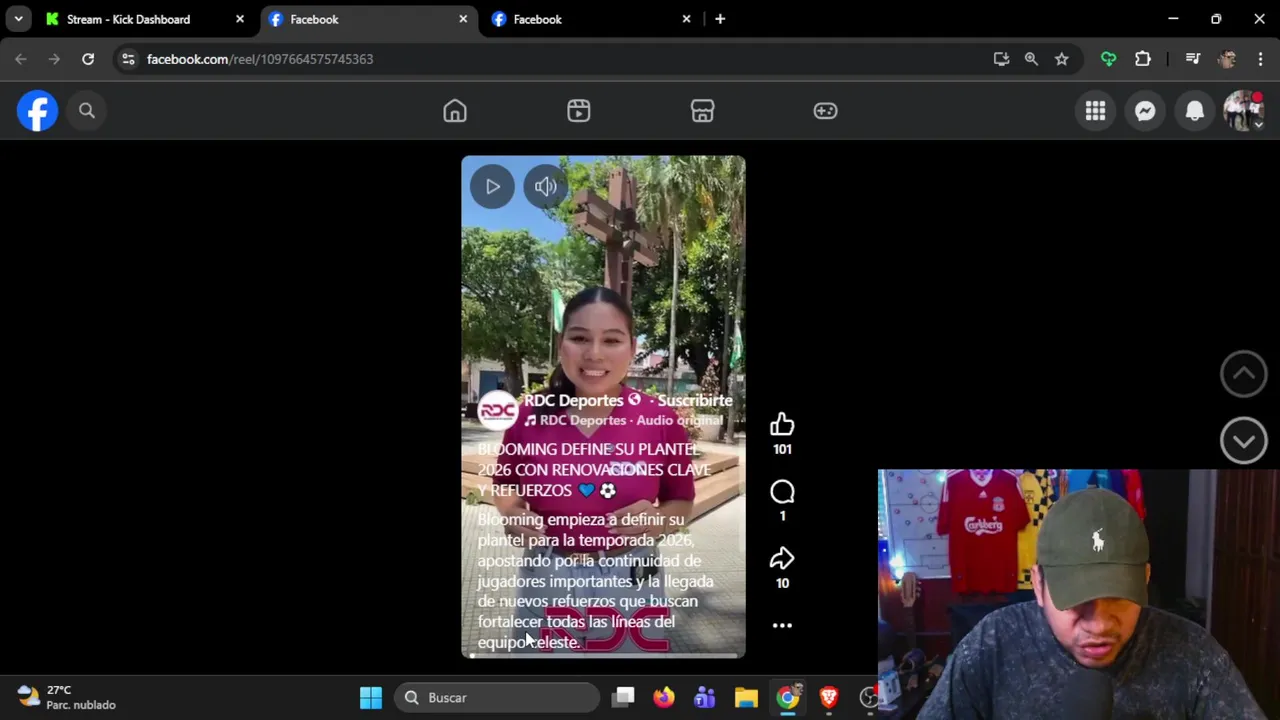Open the Facebook menu grid icon
The width and height of the screenshot is (1280, 720).
point(1096,111)
